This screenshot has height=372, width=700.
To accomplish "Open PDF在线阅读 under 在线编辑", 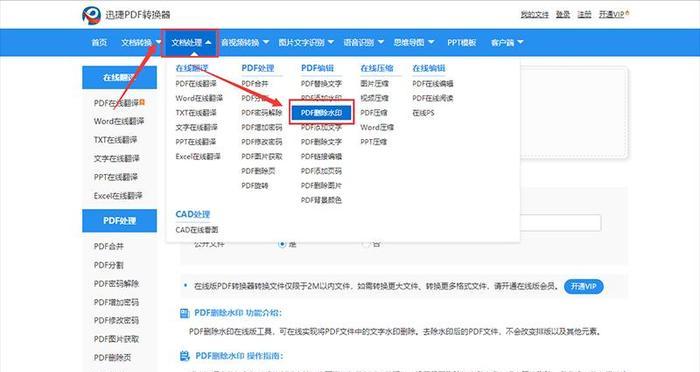I will (x=433, y=98).
